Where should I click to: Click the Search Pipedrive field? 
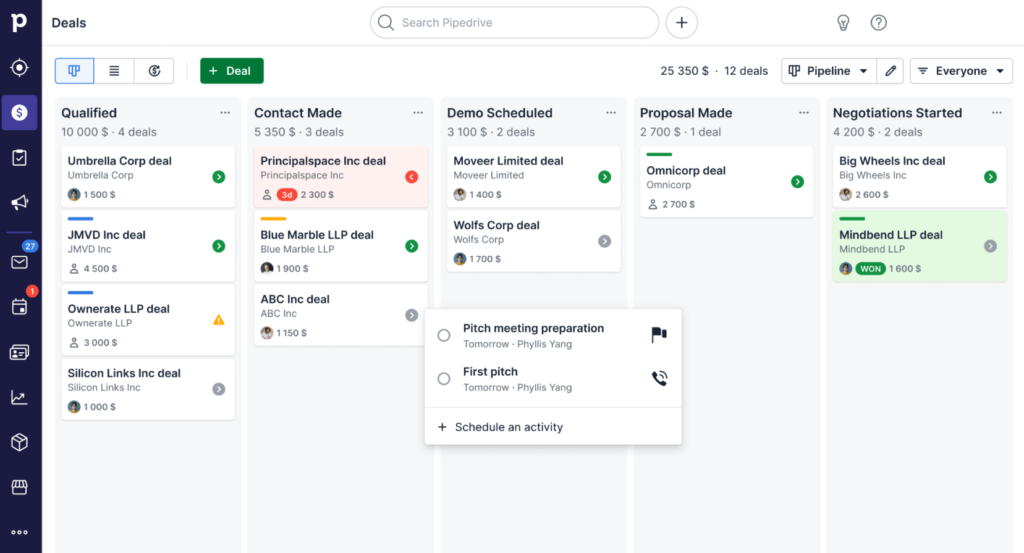tap(515, 23)
